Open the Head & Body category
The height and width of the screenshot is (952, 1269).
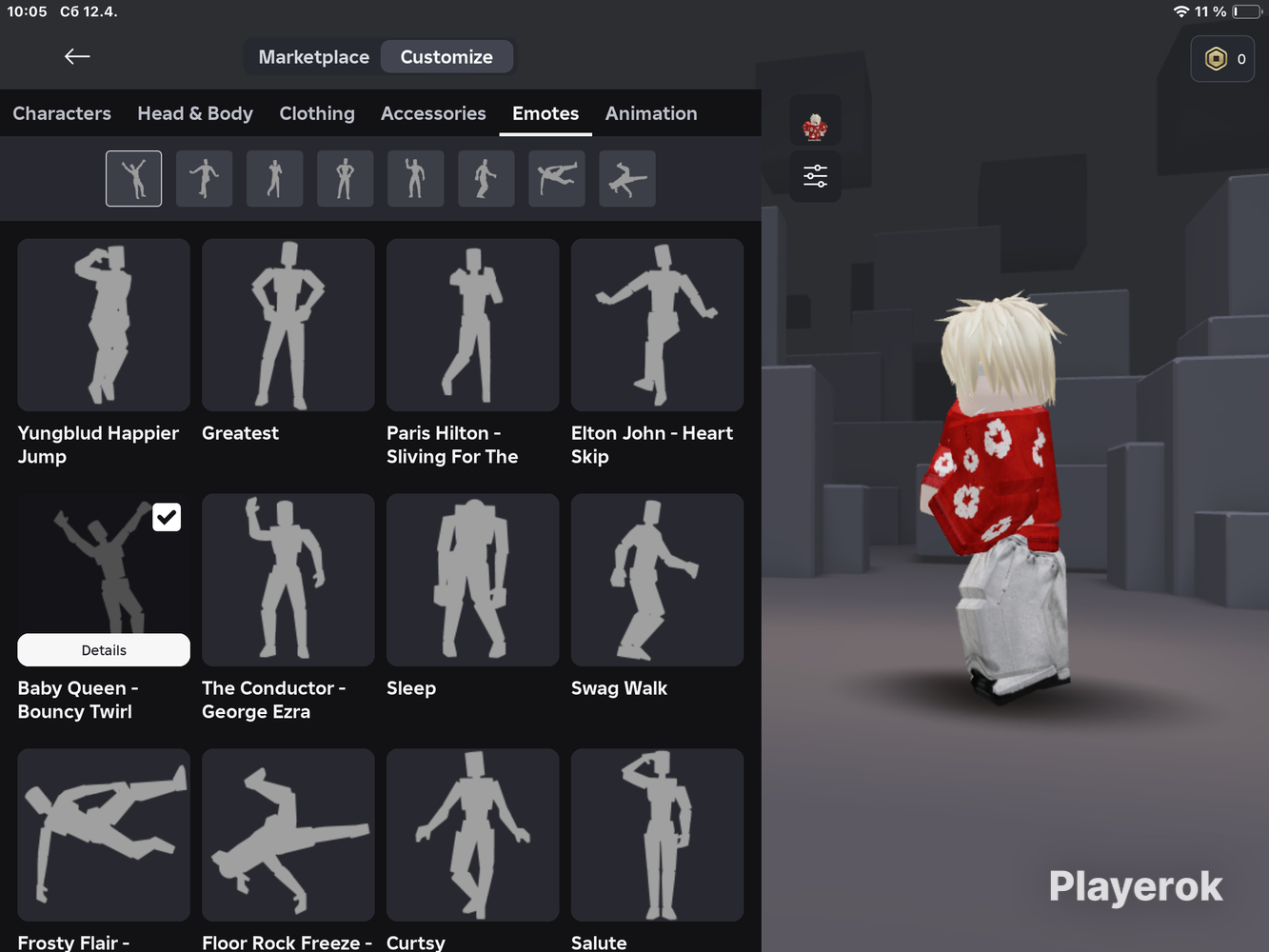tap(195, 113)
